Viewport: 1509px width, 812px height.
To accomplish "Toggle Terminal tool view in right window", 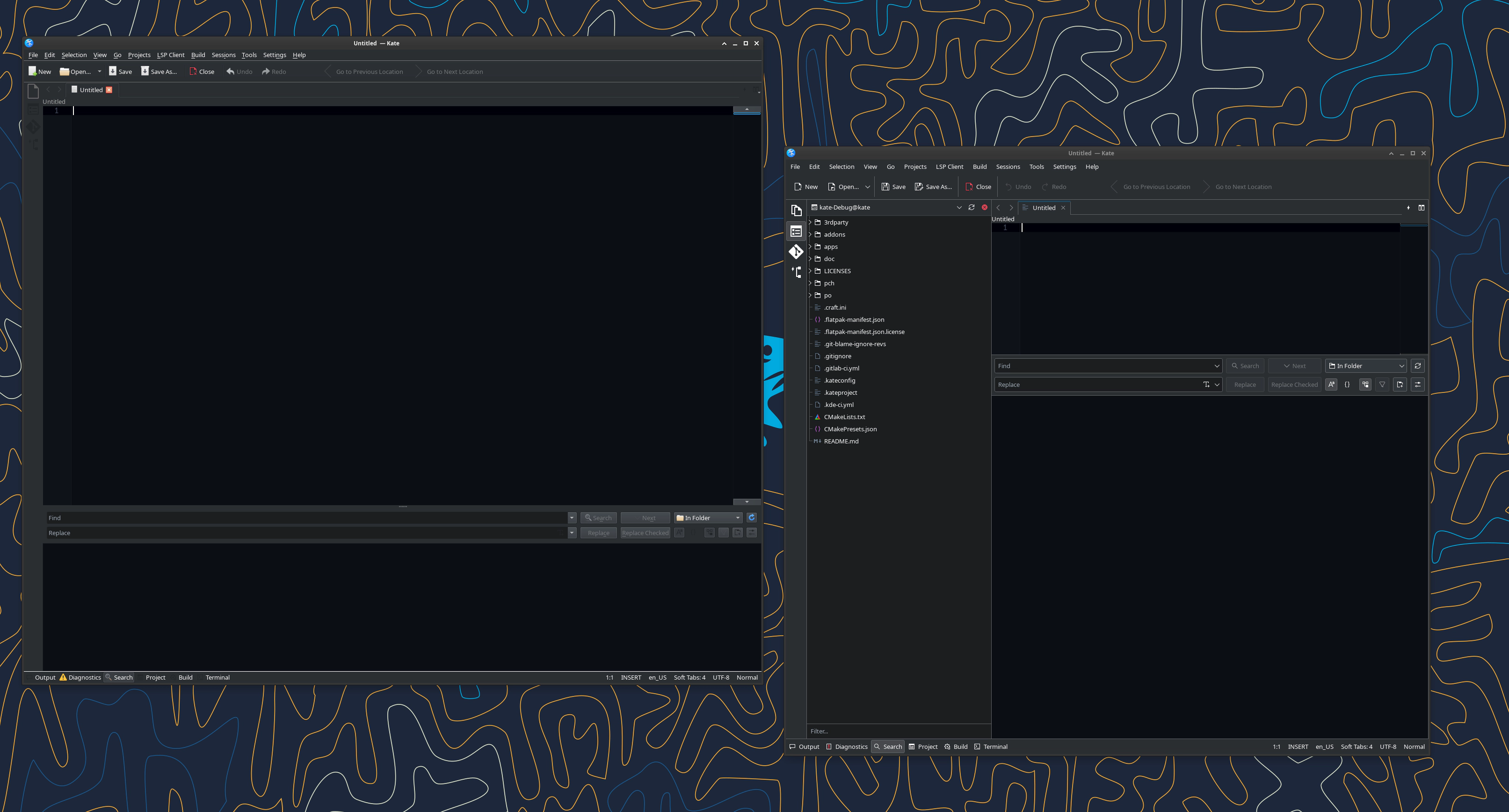I will [991, 747].
